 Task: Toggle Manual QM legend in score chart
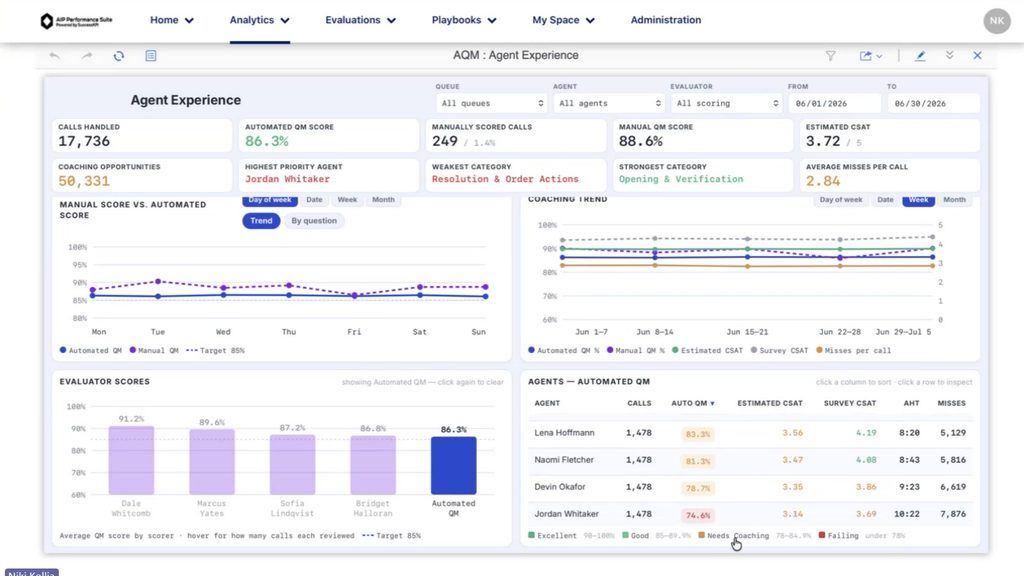pos(153,351)
